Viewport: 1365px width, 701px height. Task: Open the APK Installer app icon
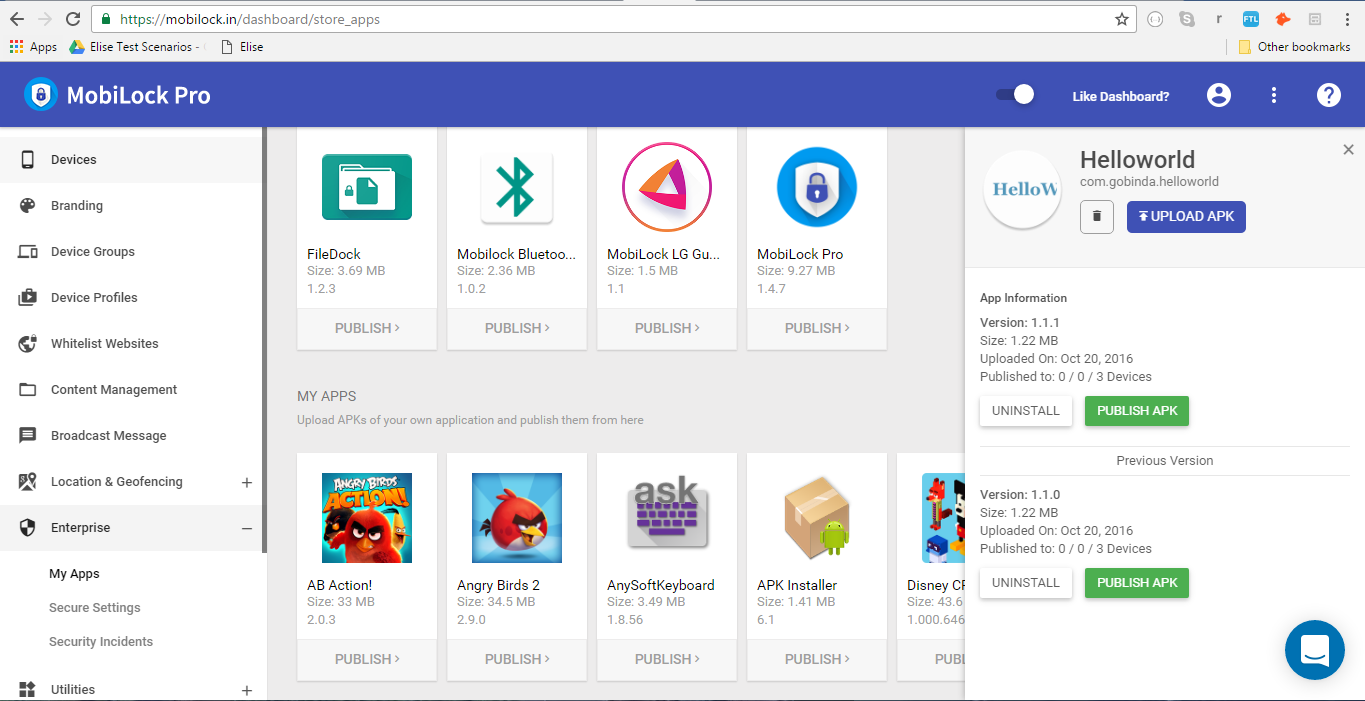817,518
